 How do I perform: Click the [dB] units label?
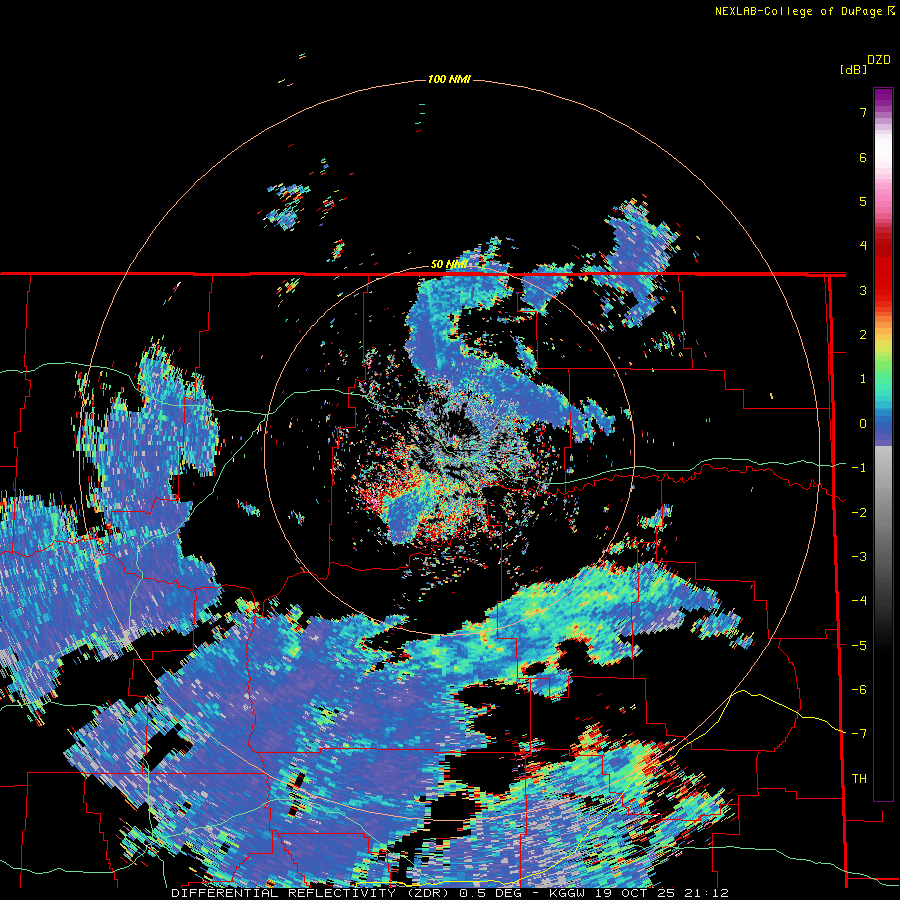(854, 70)
